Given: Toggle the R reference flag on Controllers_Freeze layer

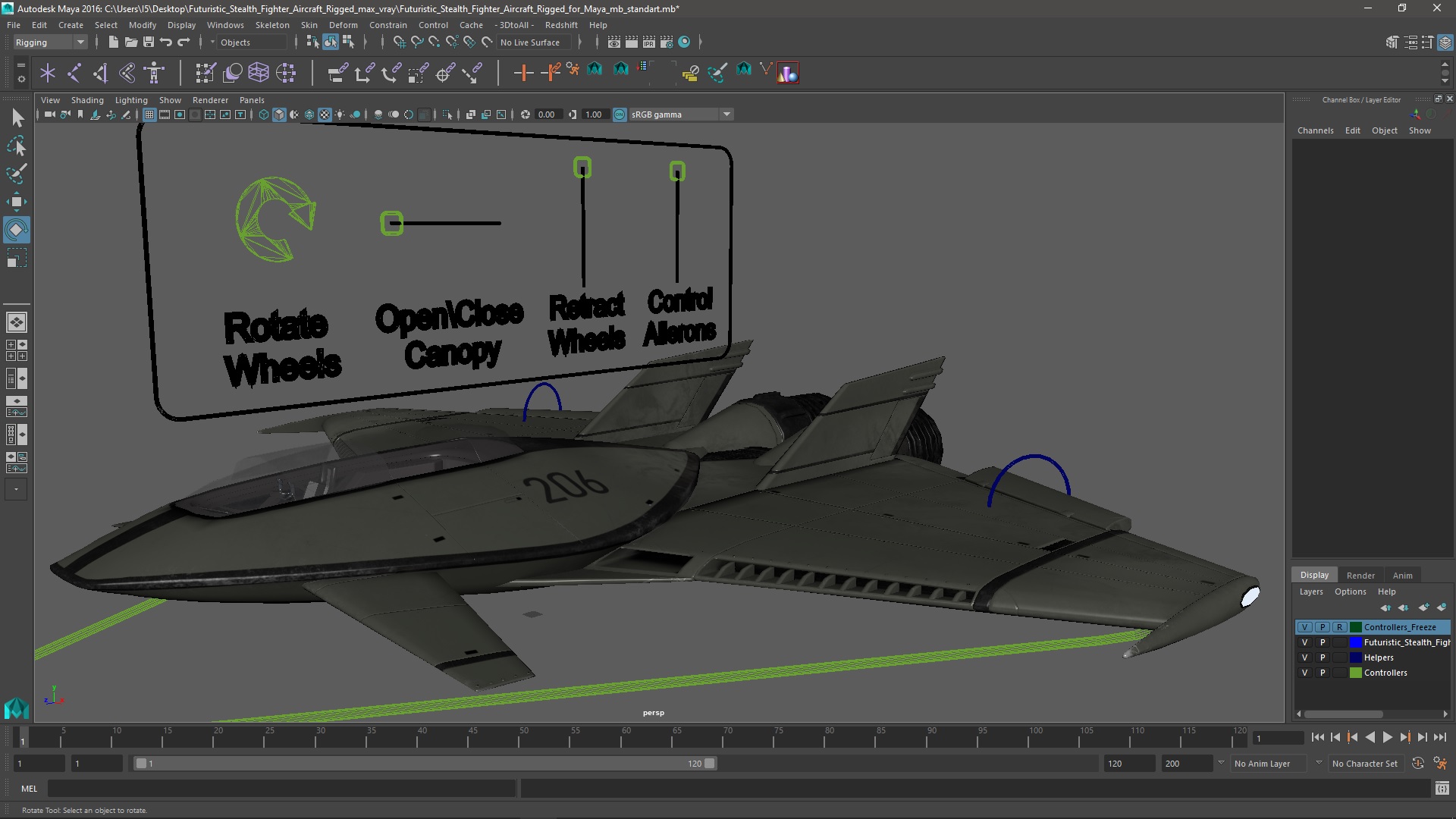Looking at the screenshot, I should pyautogui.click(x=1340, y=627).
